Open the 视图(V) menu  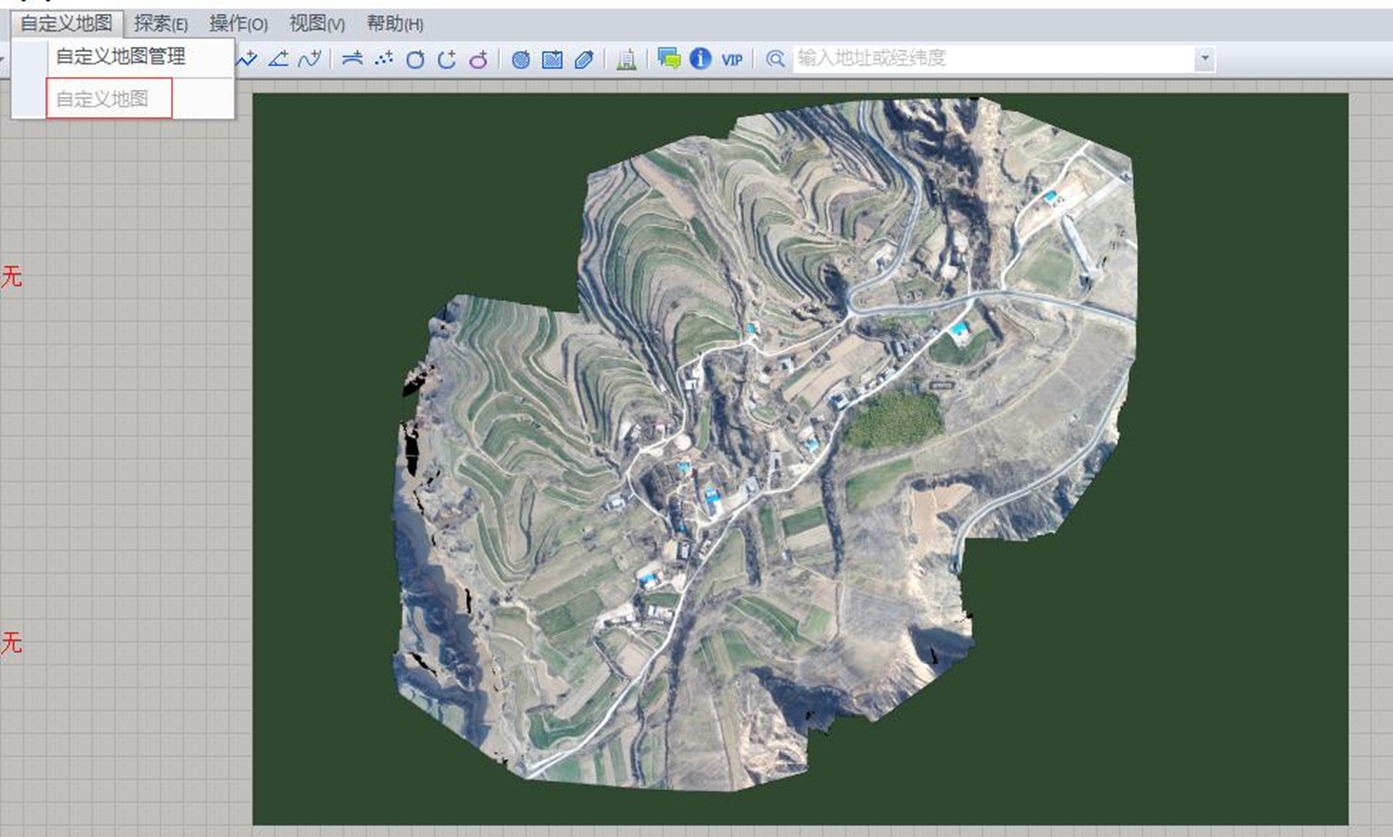[x=317, y=24]
